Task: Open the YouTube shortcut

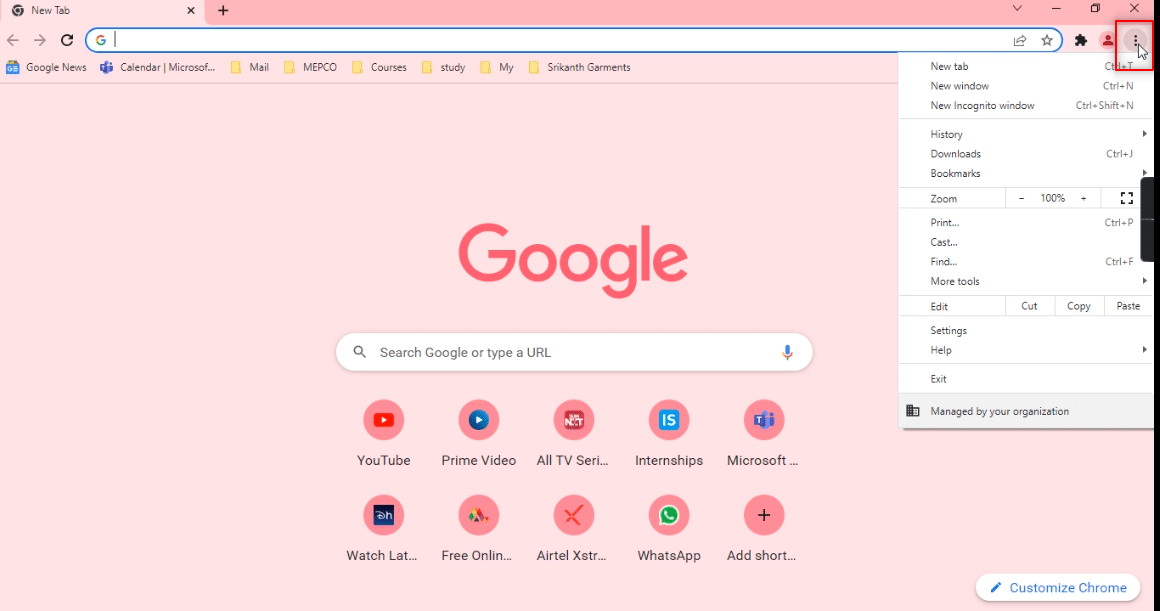Action: pyautogui.click(x=383, y=434)
